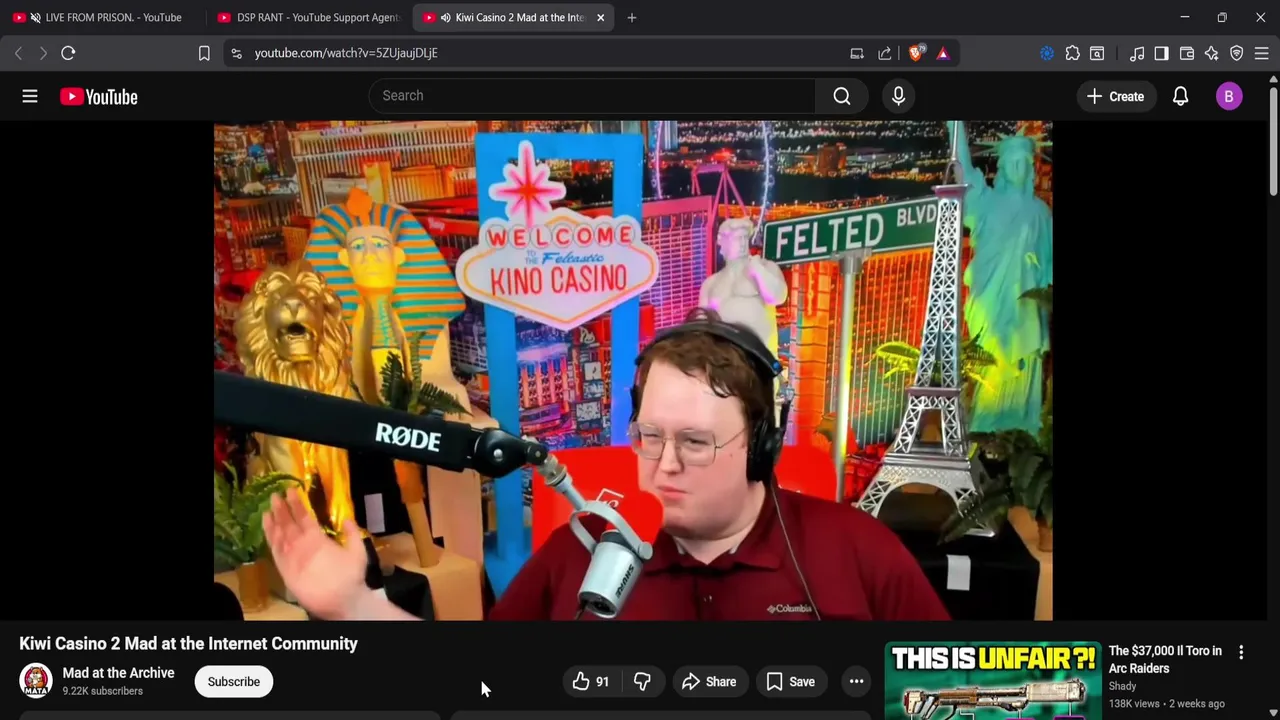Open a new browser tab

click(x=631, y=17)
